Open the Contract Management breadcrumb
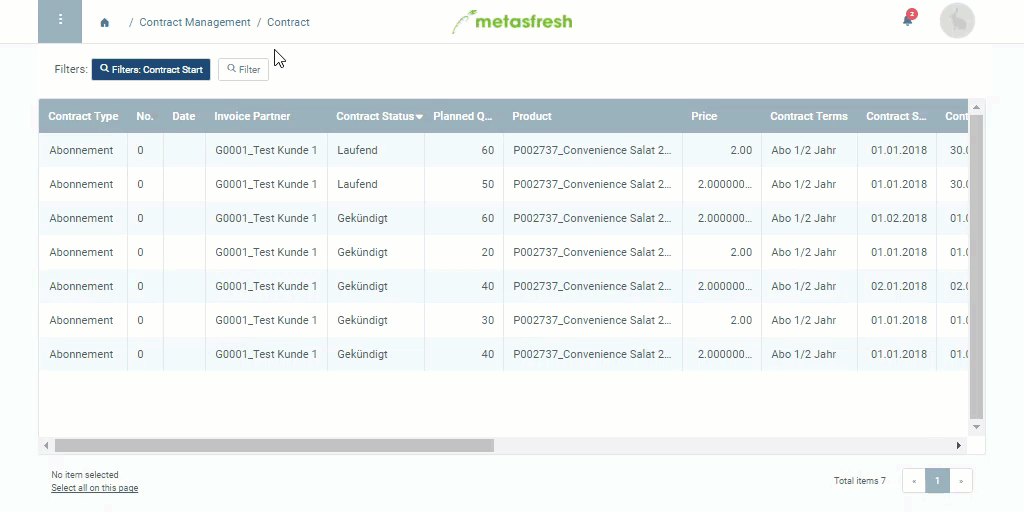This screenshot has height=512, width=1024. (195, 22)
